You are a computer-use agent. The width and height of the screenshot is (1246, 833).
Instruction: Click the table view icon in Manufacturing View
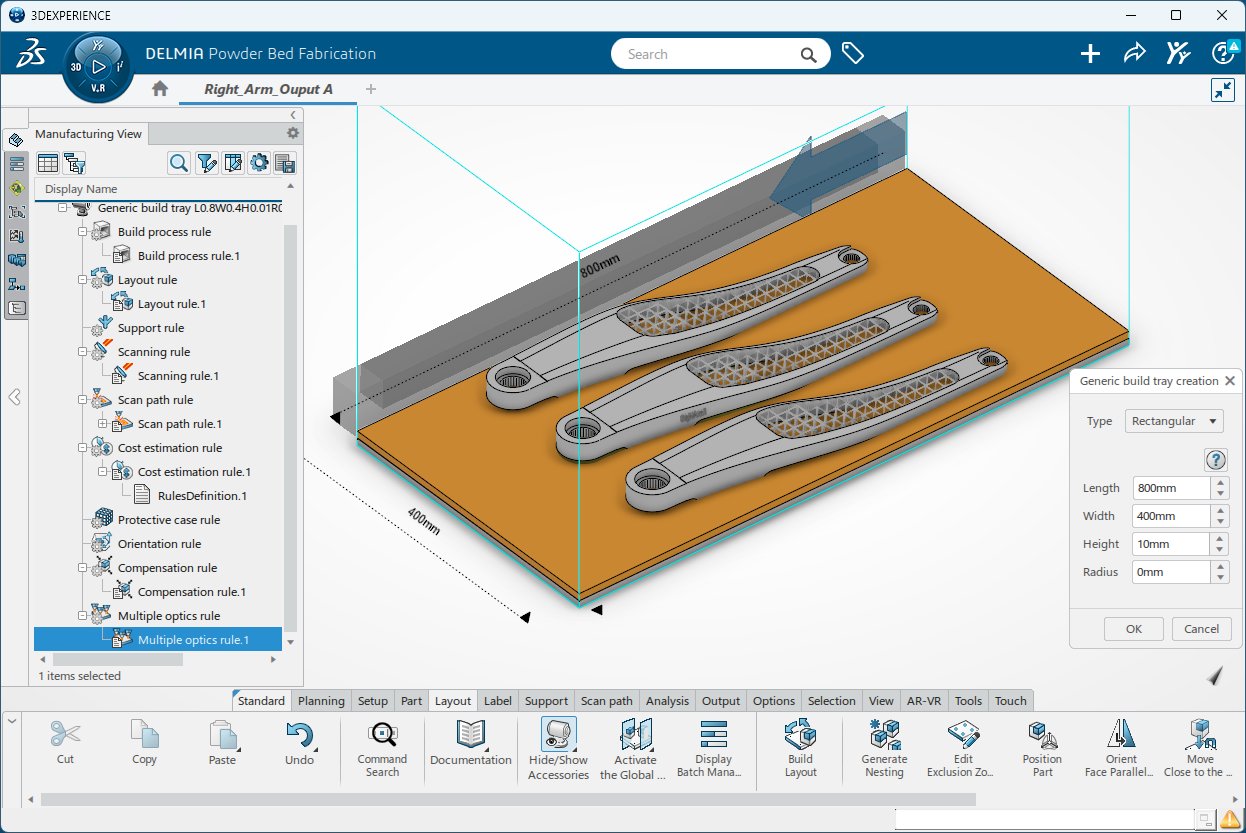[x=47, y=163]
